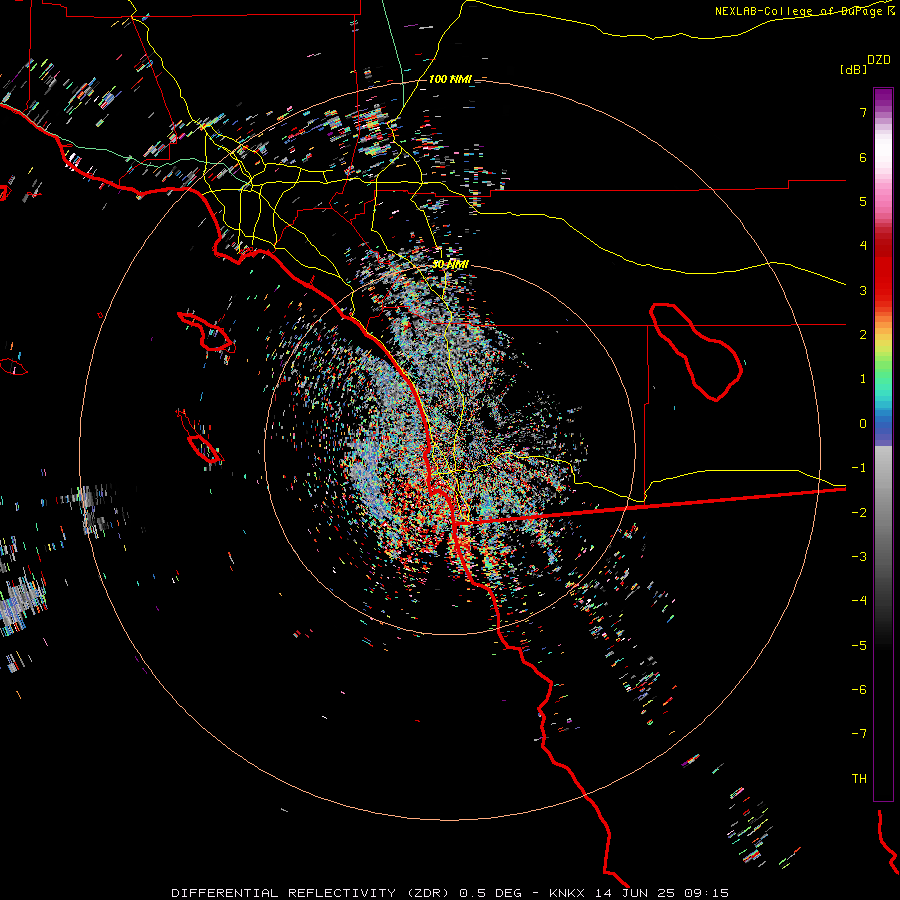Click the 100 NMI range ring label
900x900 pixels.
click(449, 79)
